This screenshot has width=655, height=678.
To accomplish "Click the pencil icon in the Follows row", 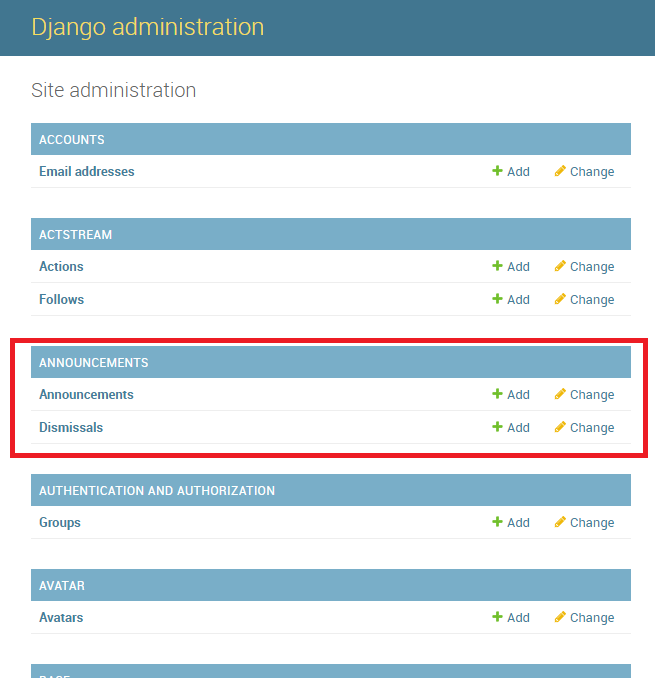I will 560,299.
